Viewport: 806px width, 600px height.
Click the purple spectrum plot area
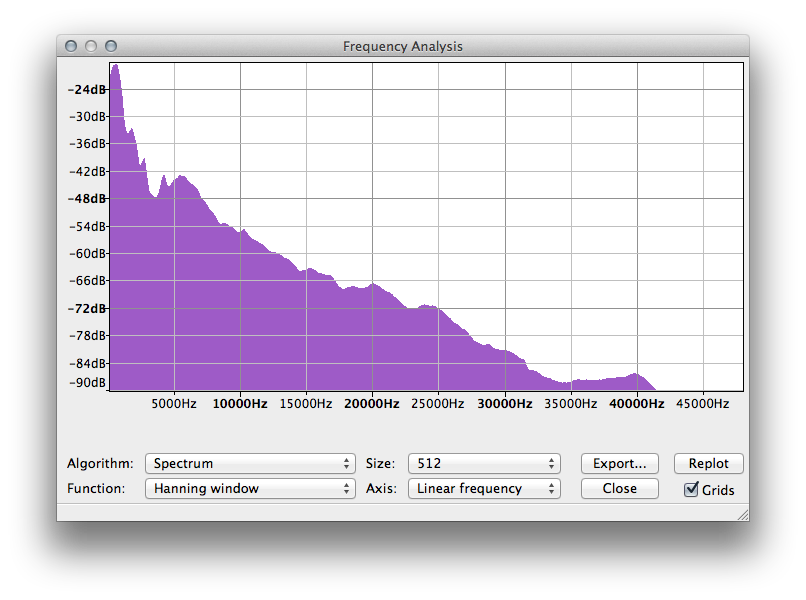point(426,227)
